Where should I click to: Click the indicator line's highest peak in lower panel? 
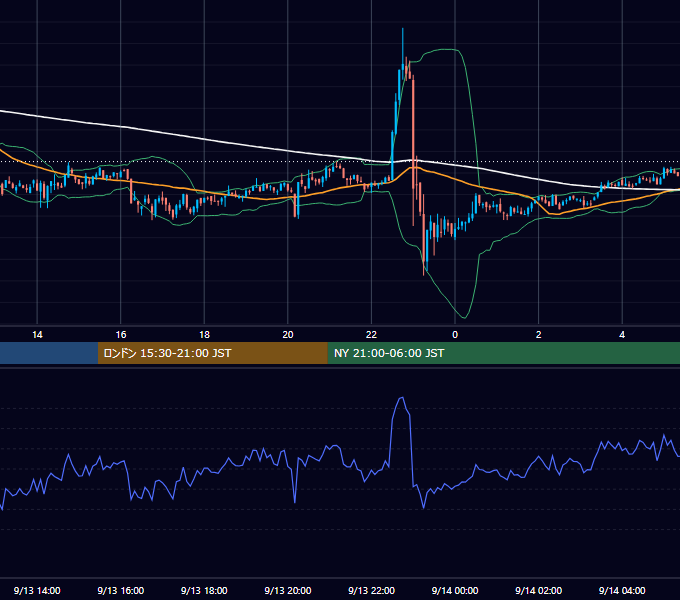[x=402, y=398]
